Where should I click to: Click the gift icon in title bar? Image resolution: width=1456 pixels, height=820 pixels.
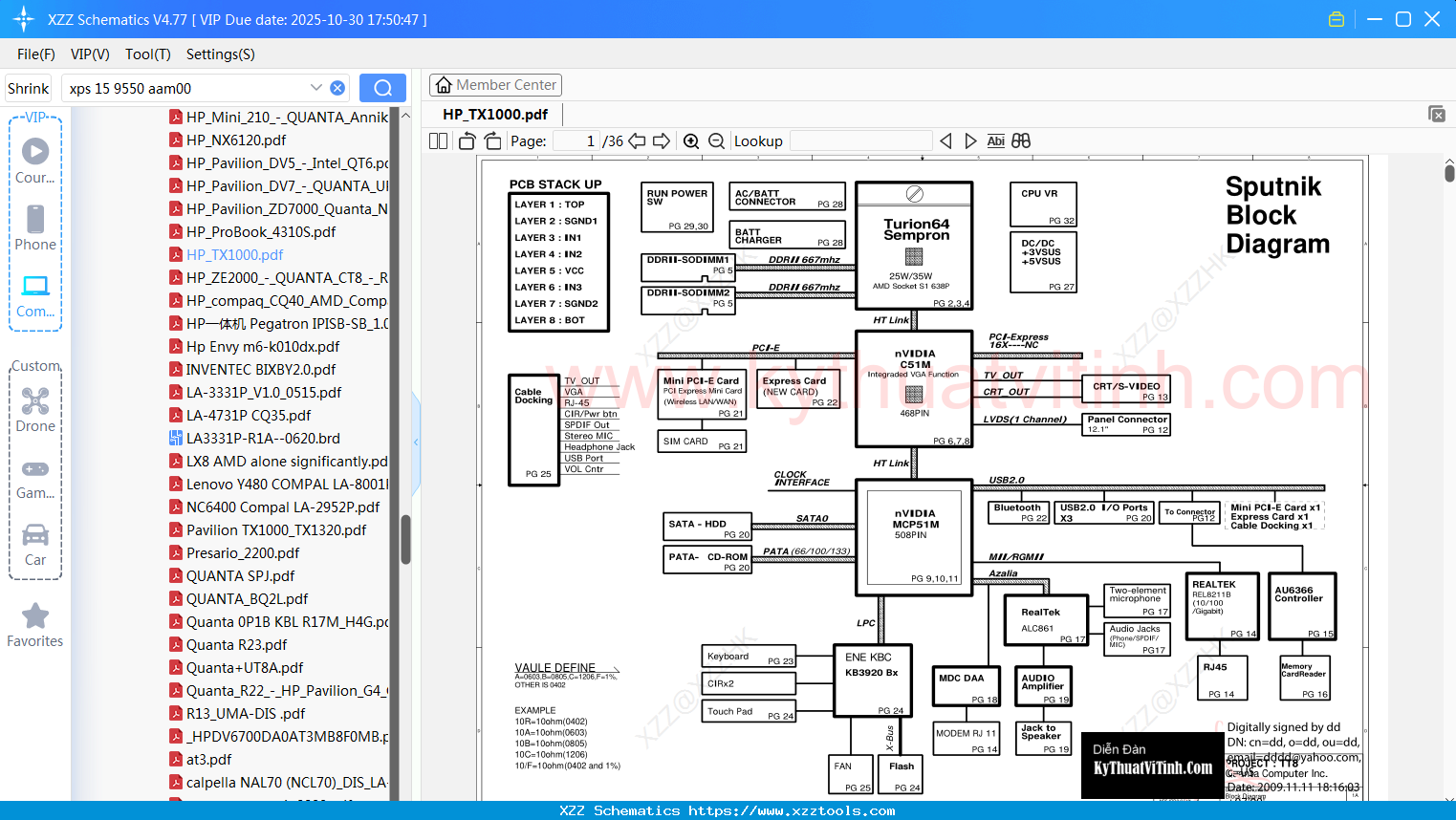click(1336, 19)
